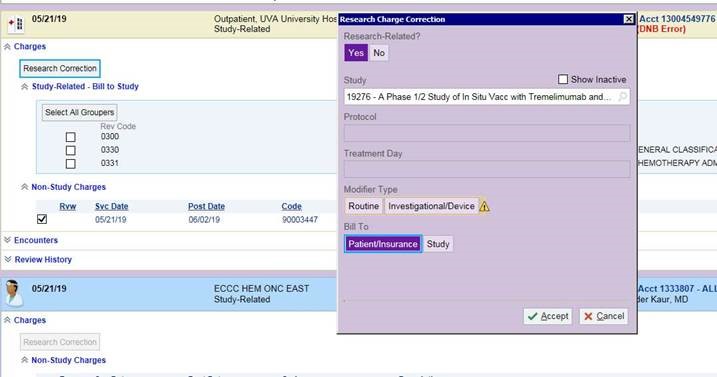
Task: Collapse Study-Related - Bill to Study section
Action: coord(25,86)
